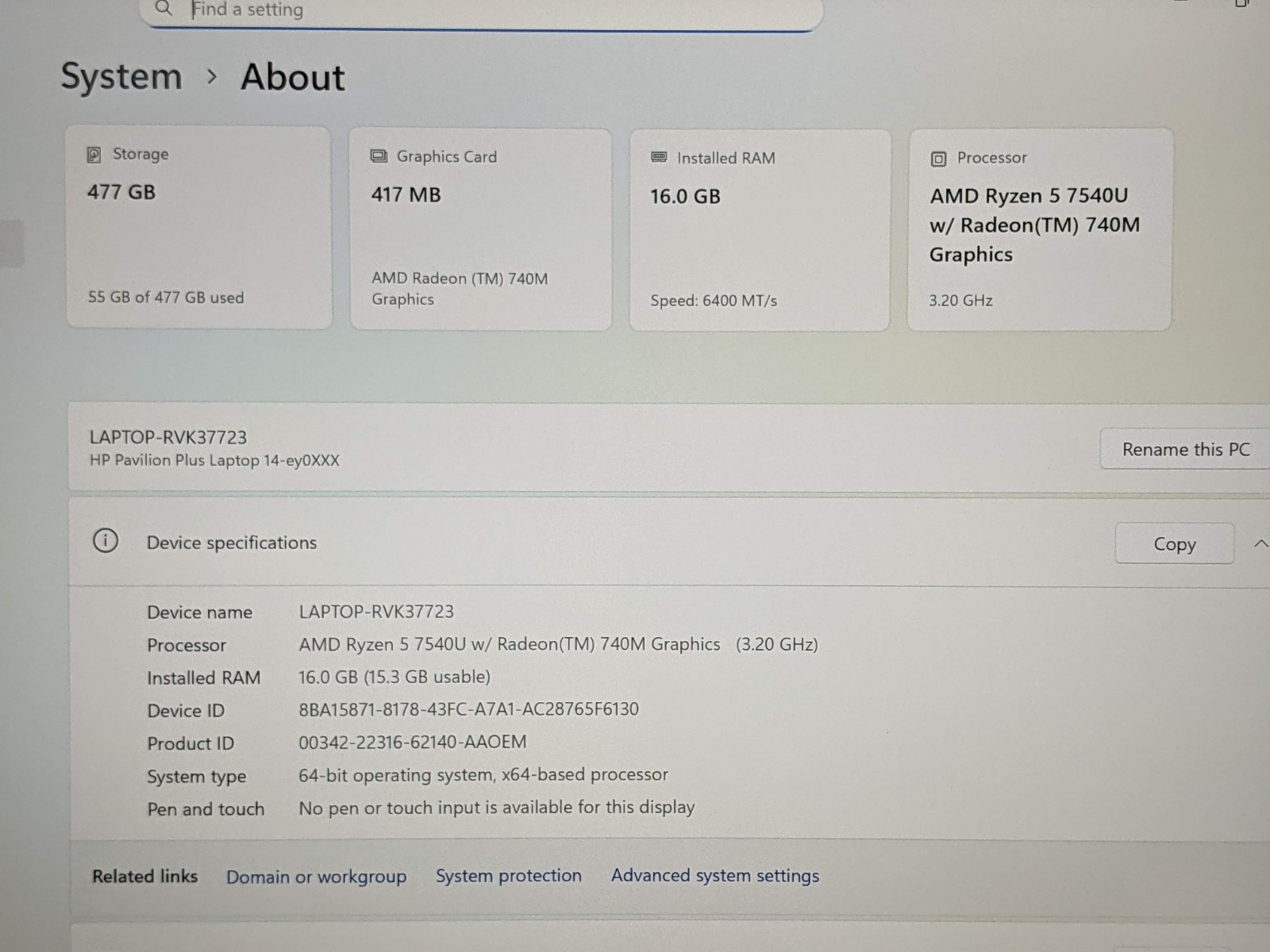
Task: Select Product ID value 00342-22316-62140-AAOEM
Action: click(x=413, y=743)
